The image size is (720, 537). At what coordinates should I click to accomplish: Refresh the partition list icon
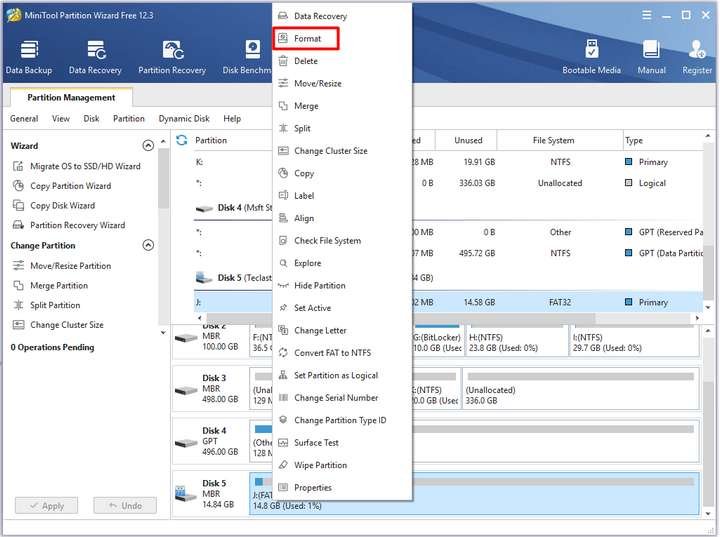[x=182, y=141]
